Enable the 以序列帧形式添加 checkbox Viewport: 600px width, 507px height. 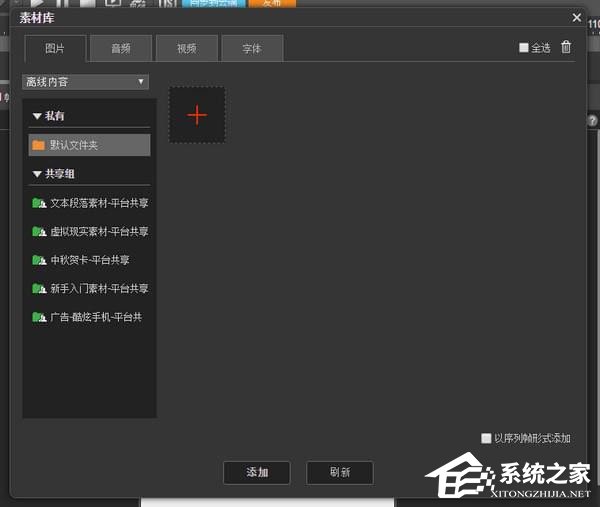(486, 438)
